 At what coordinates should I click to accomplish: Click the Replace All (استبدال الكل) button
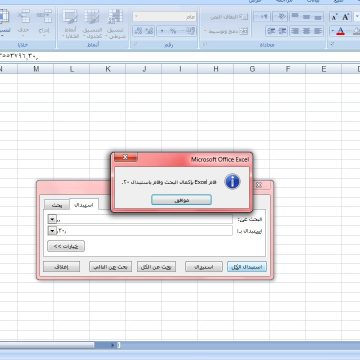(247, 267)
